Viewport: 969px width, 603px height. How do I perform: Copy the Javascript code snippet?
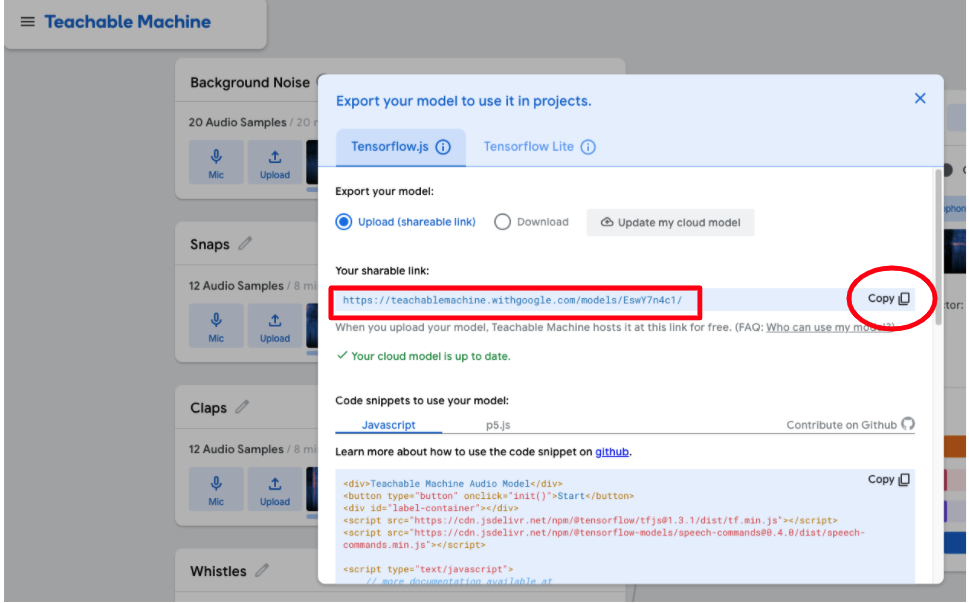(889, 479)
